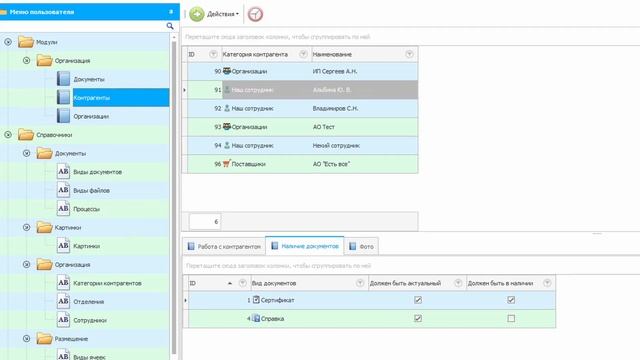Toggle Должен быть в наличии for Сертификат
640x360 pixels.
tap(511, 300)
